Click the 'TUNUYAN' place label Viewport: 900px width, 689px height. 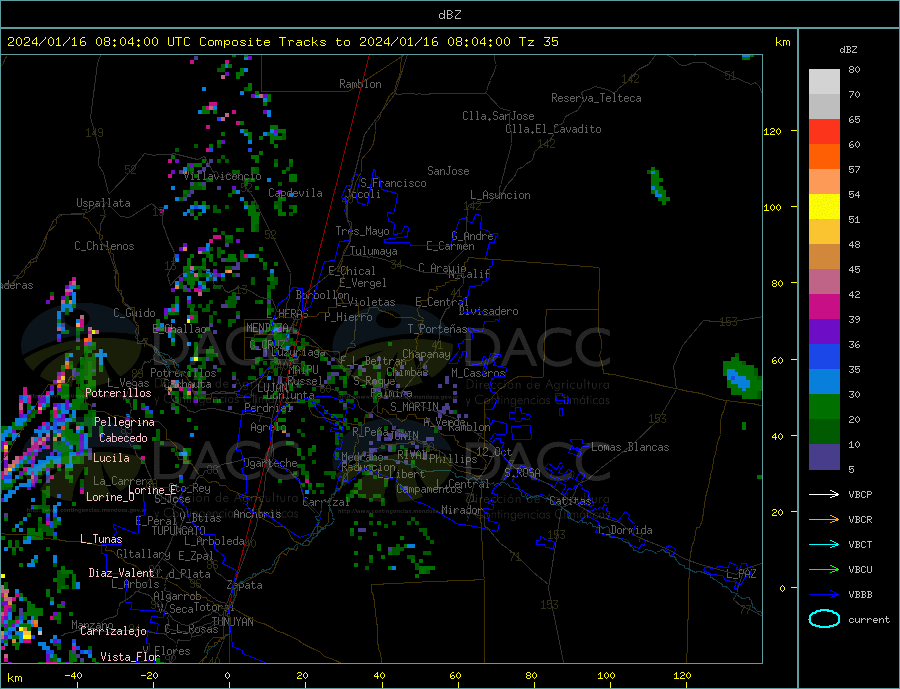pos(232,622)
